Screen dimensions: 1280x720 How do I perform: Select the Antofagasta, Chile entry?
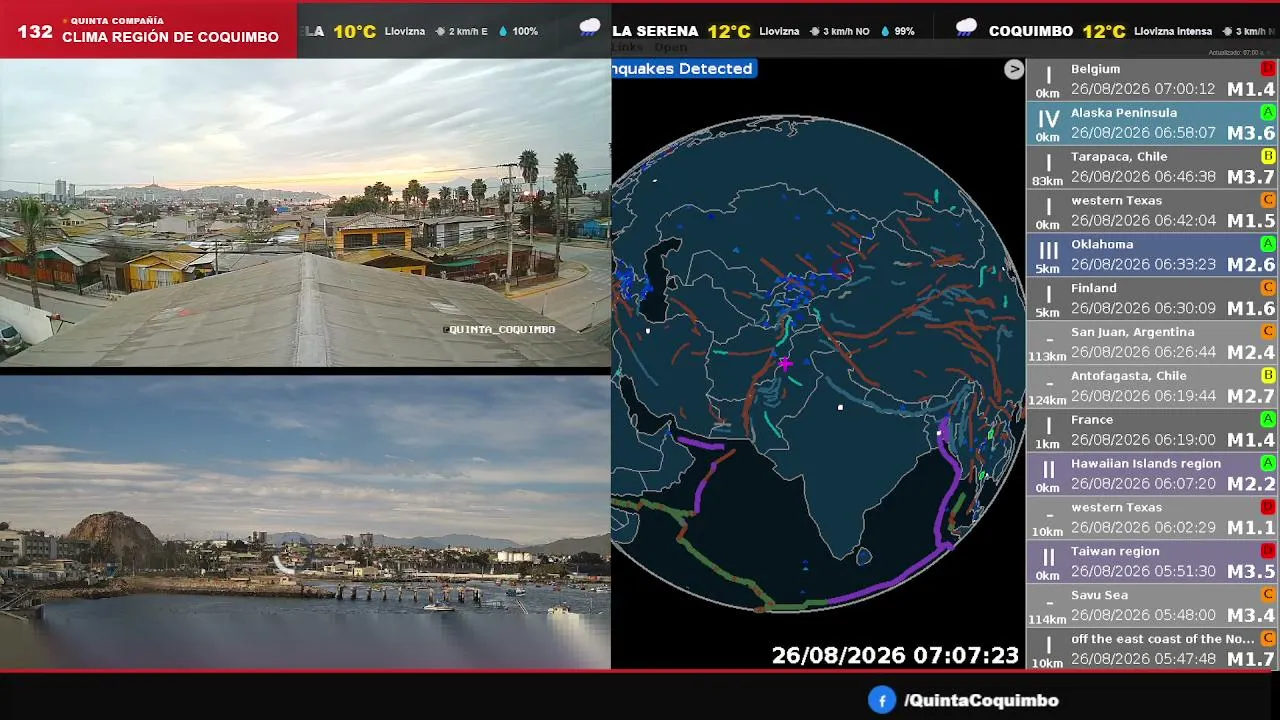1153,386
